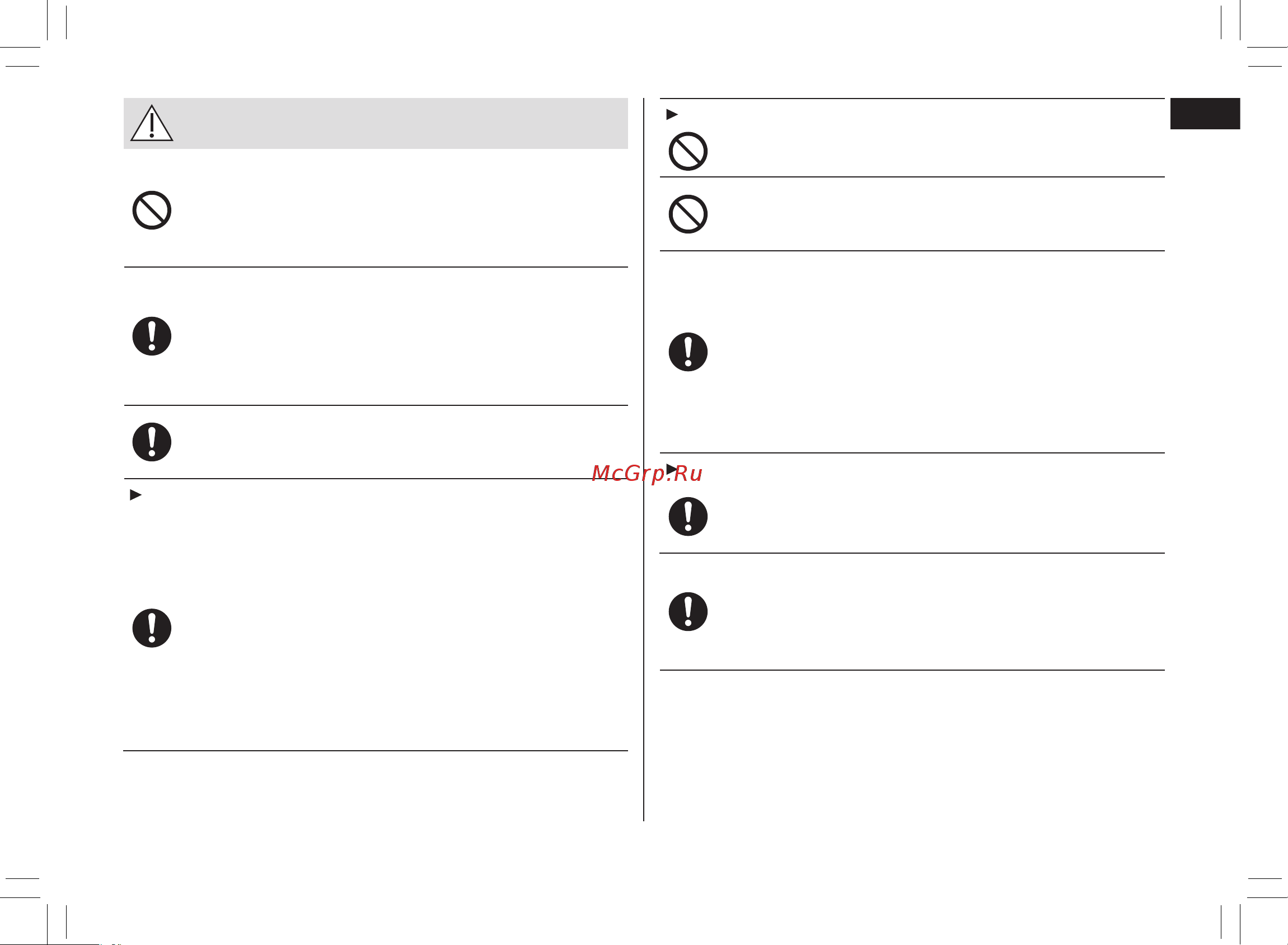
Task: Click the uppermost exclamation icon in left column
Action: pos(152,336)
